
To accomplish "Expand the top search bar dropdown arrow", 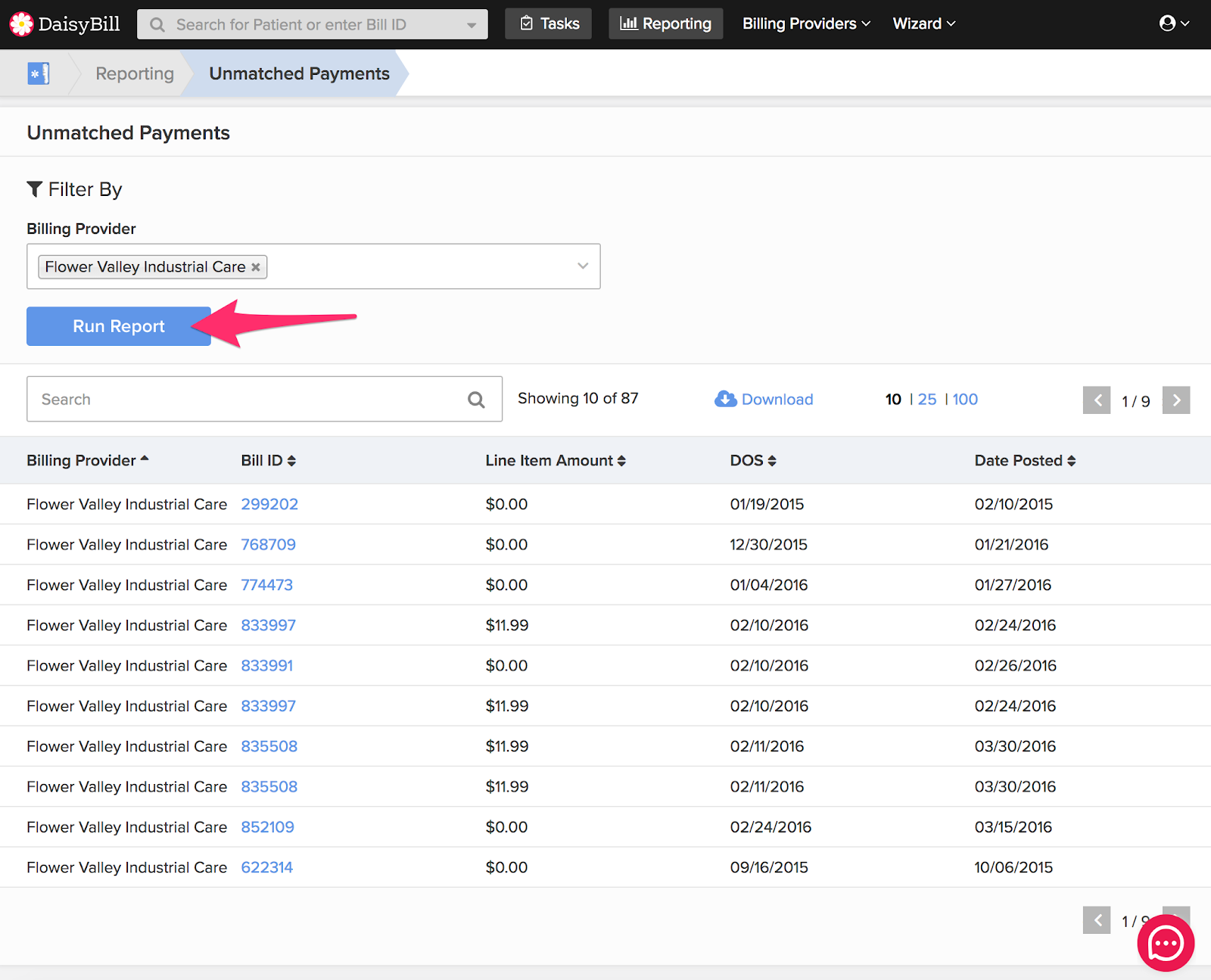I will pos(472,25).
